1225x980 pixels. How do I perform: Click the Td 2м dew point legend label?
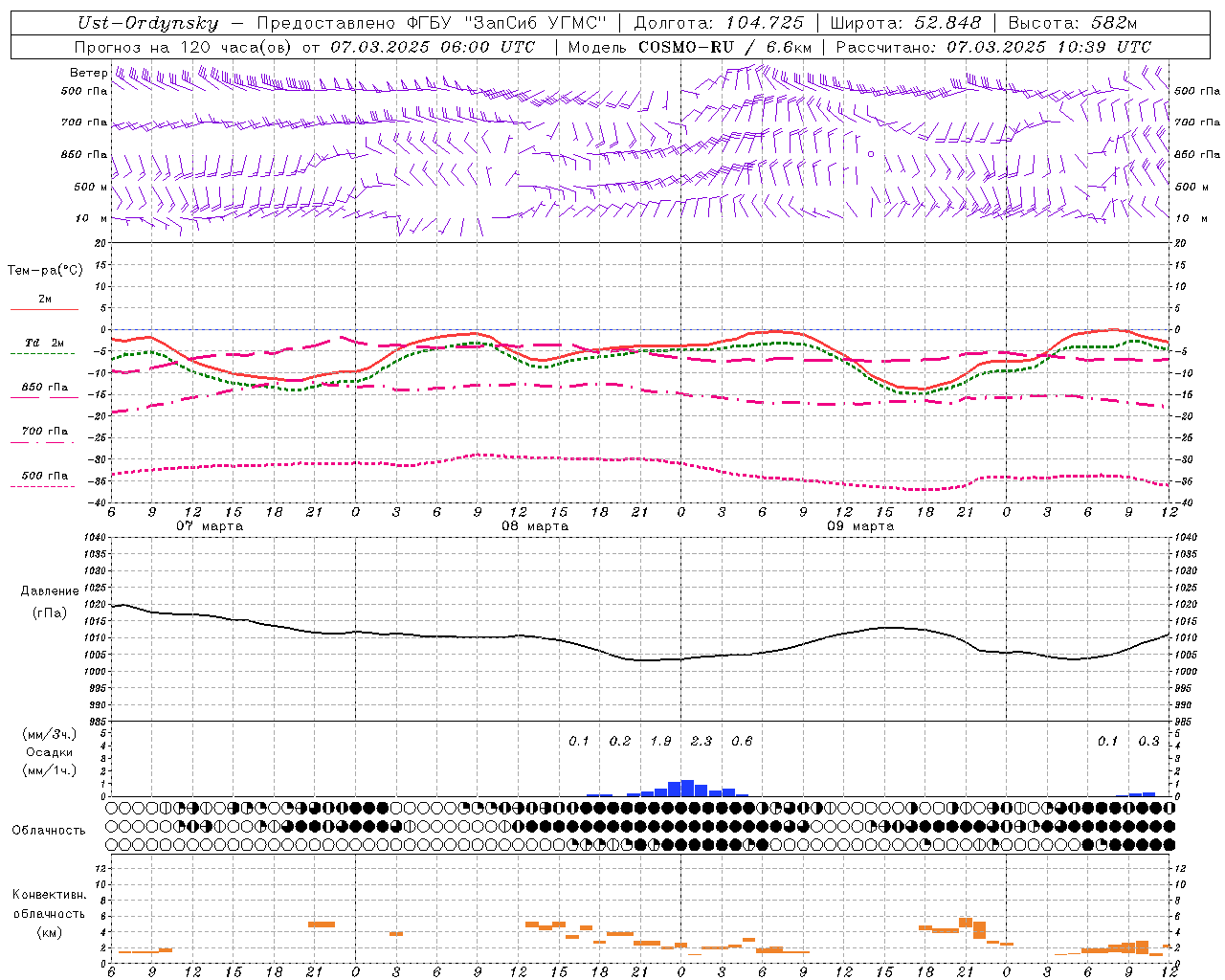pyautogui.click(x=44, y=343)
